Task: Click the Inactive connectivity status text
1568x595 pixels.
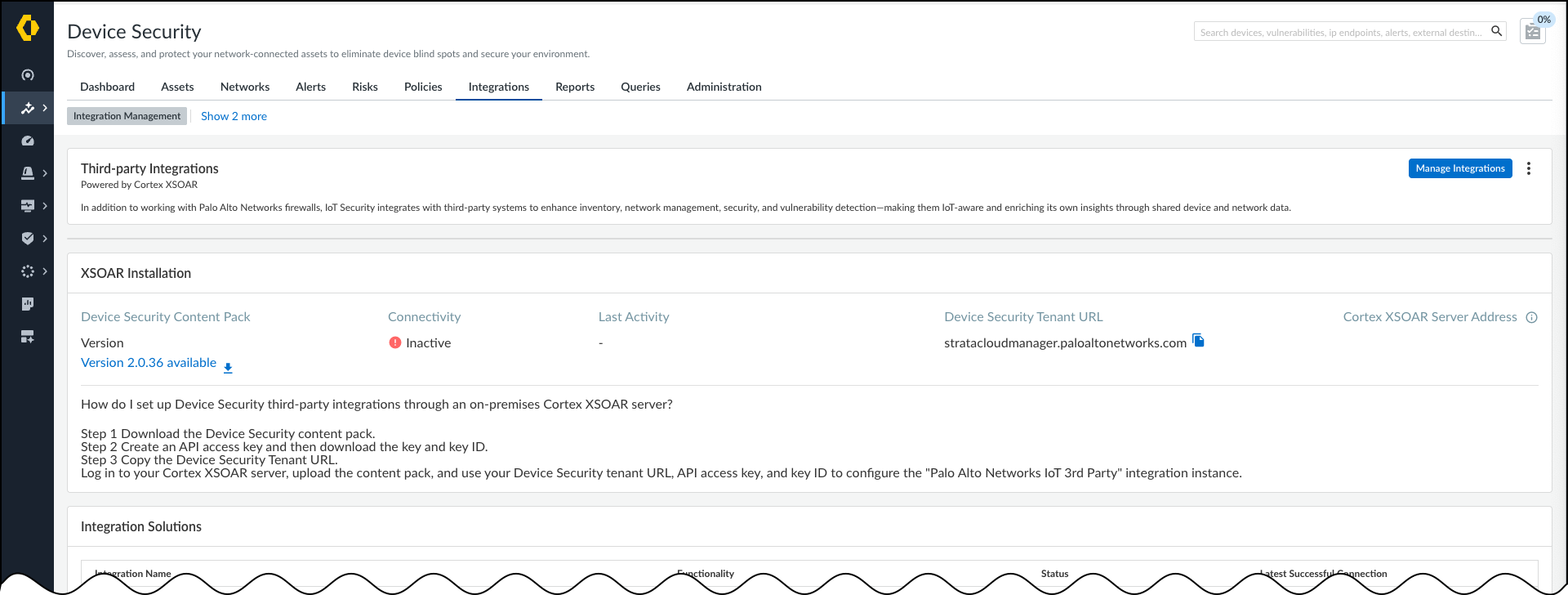Action: click(428, 343)
